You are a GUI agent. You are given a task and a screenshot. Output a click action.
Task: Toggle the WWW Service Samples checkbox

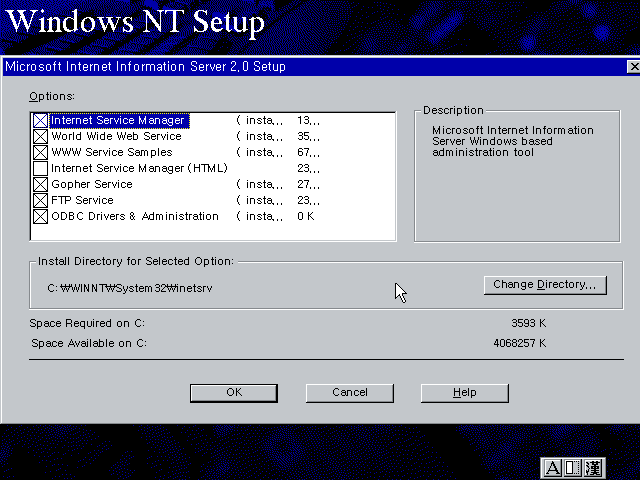click(x=40, y=152)
